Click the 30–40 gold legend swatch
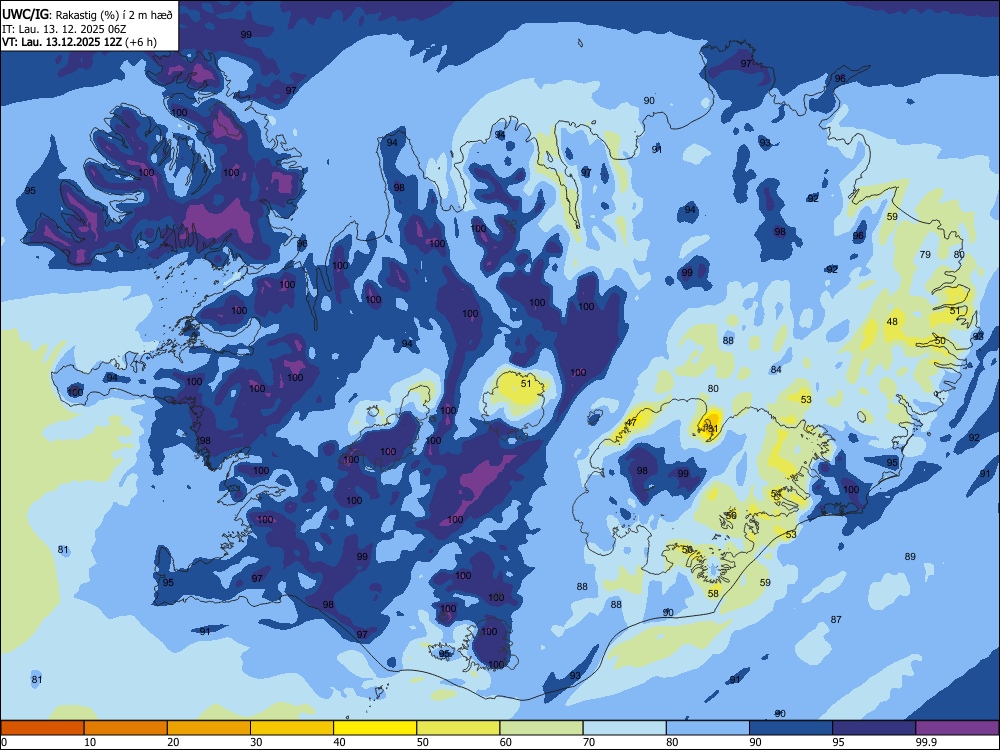 tap(292, 728)
